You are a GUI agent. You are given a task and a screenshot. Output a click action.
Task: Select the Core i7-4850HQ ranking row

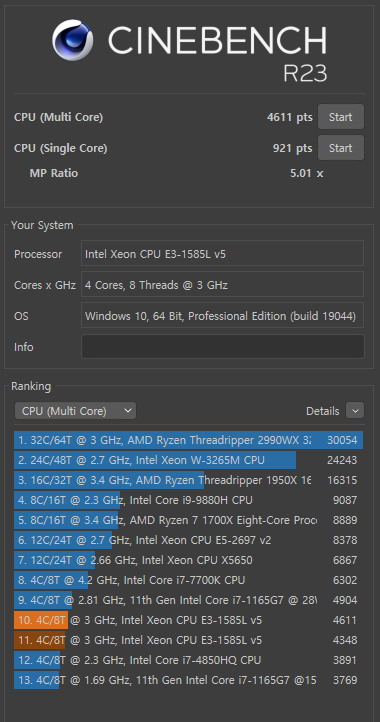point(188,660)
